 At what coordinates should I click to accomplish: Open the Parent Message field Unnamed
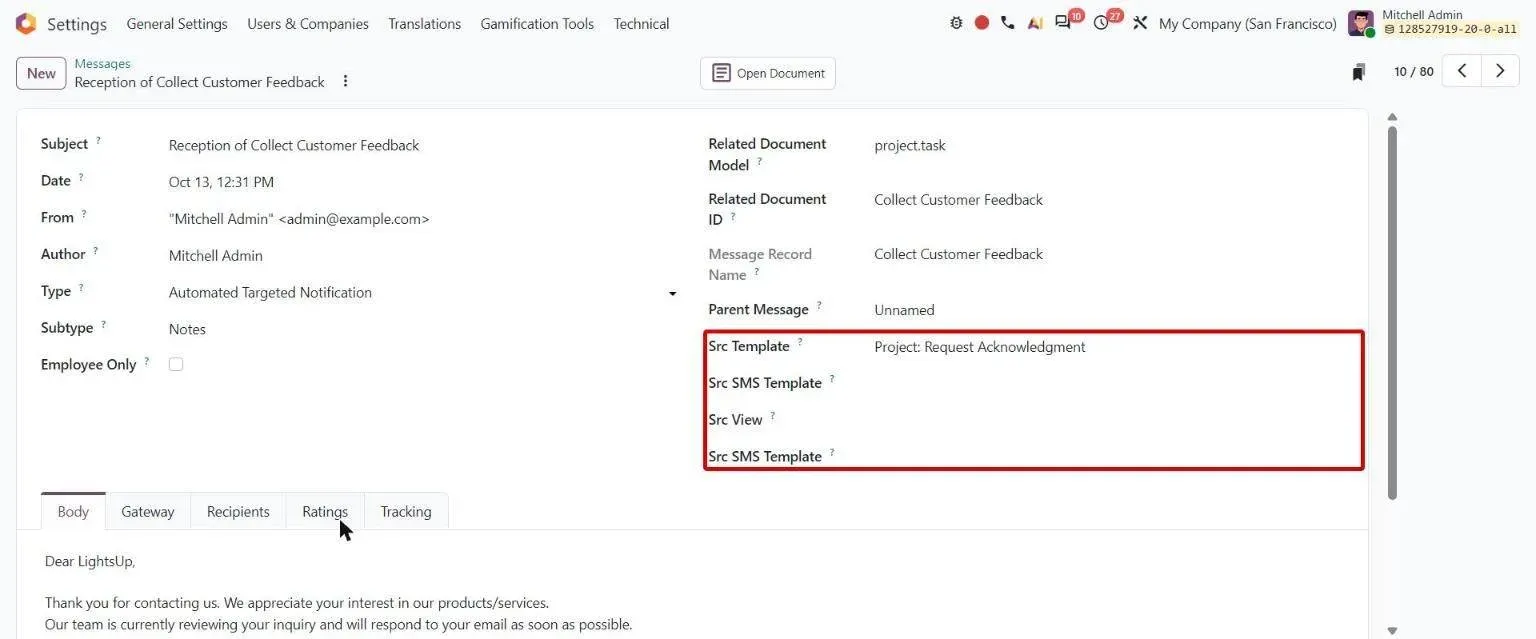(x=1110, y=310)
